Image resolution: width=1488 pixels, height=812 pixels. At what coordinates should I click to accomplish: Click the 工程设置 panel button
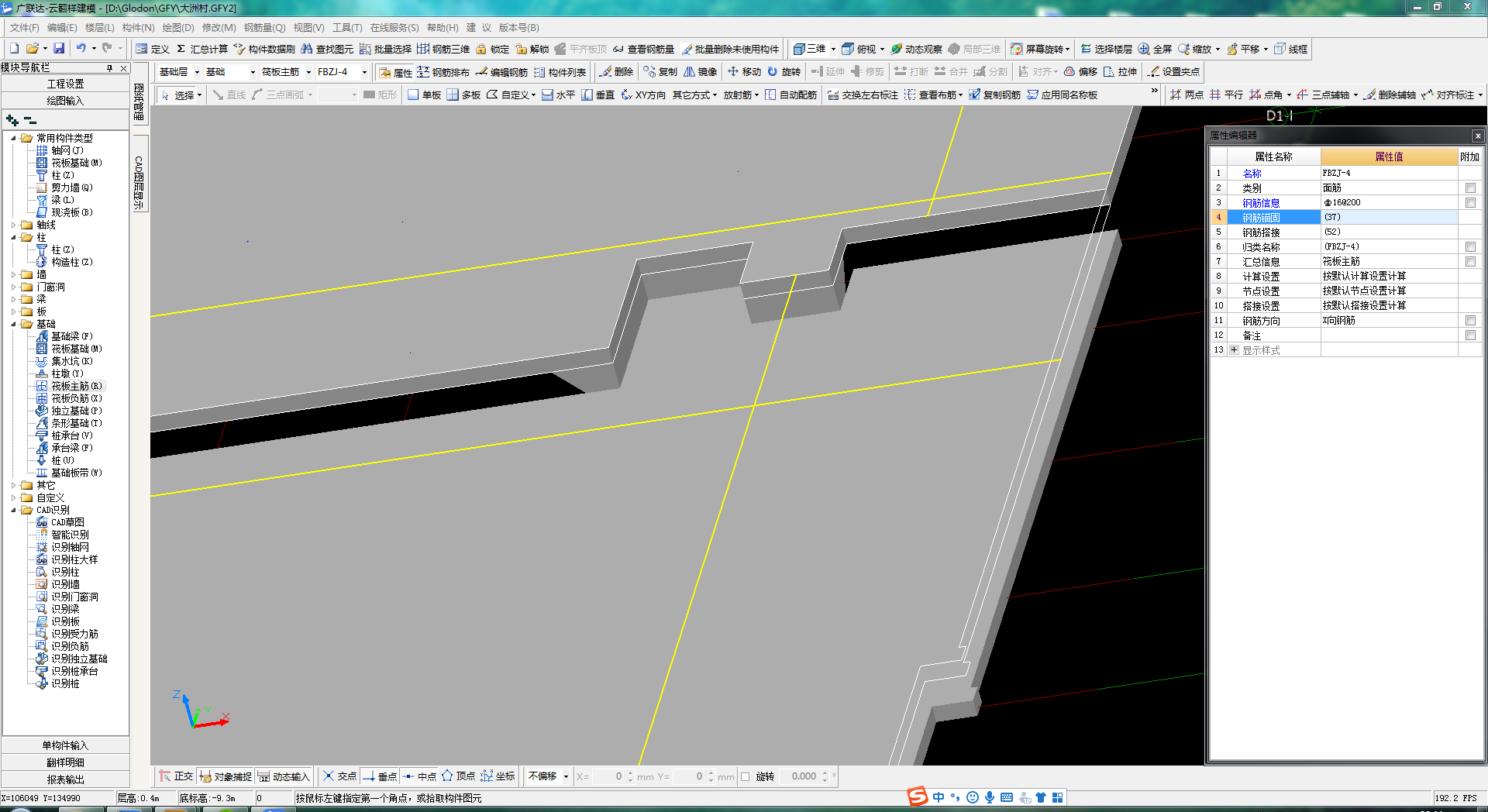[x=65, y=84]
